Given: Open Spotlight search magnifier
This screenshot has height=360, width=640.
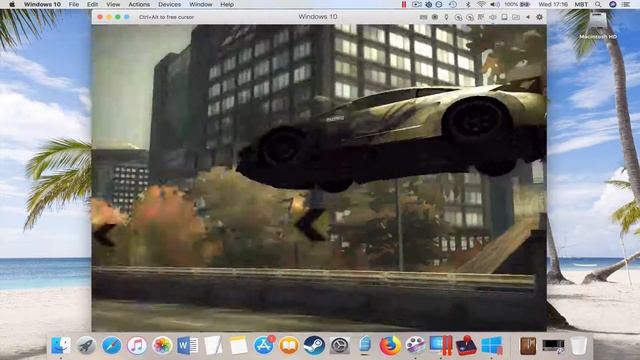Looking at the screenshot, I should tap(598, 4).
